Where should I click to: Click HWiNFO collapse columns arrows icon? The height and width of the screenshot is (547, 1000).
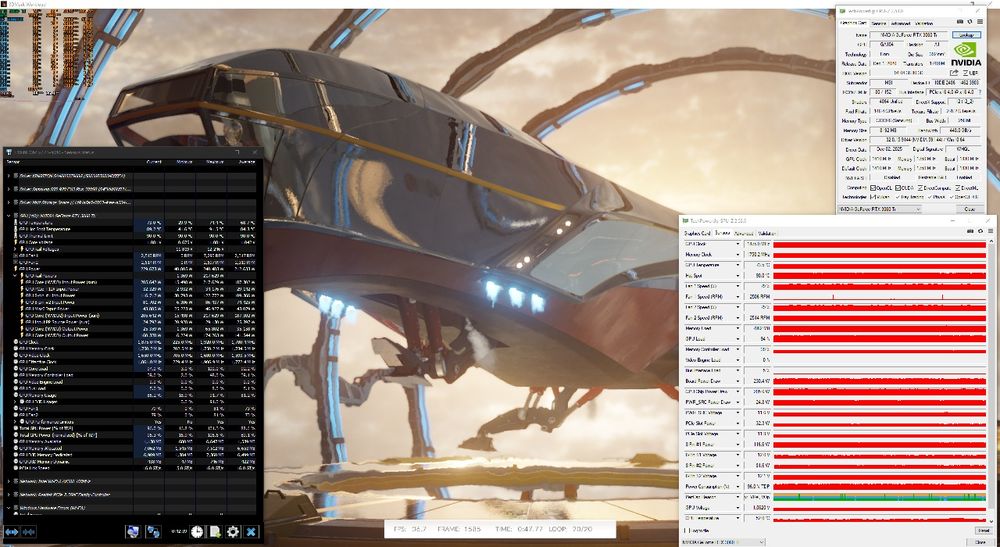(x=28, y=532)
